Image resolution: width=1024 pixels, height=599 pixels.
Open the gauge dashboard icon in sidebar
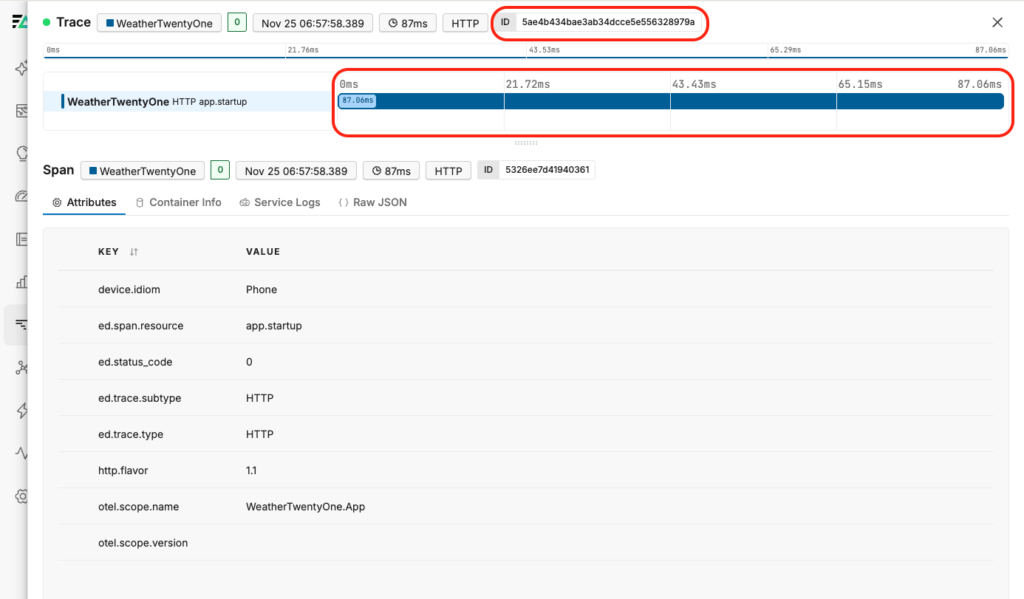[x=20, y=196]
